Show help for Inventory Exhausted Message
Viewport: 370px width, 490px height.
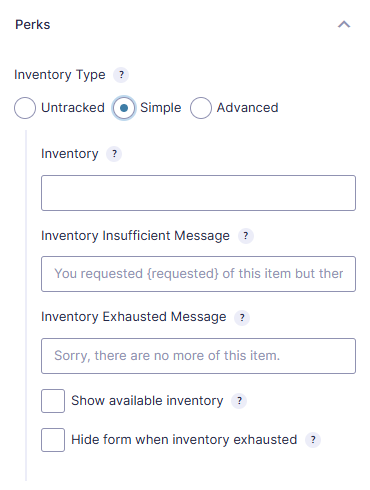point(242,317)
